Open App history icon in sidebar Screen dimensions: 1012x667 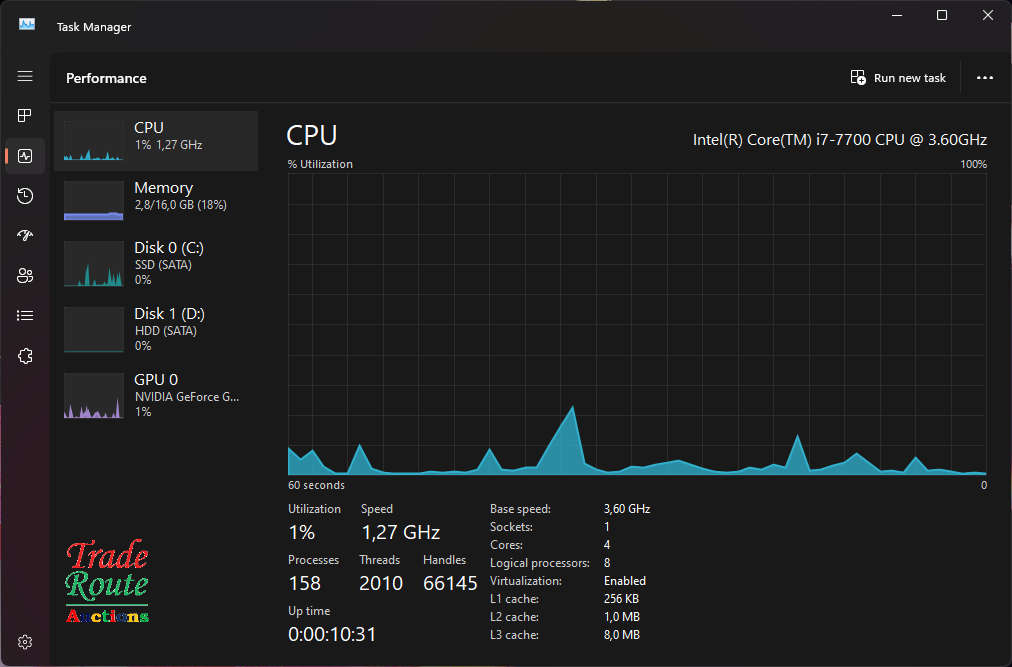[x=25, y=196]
